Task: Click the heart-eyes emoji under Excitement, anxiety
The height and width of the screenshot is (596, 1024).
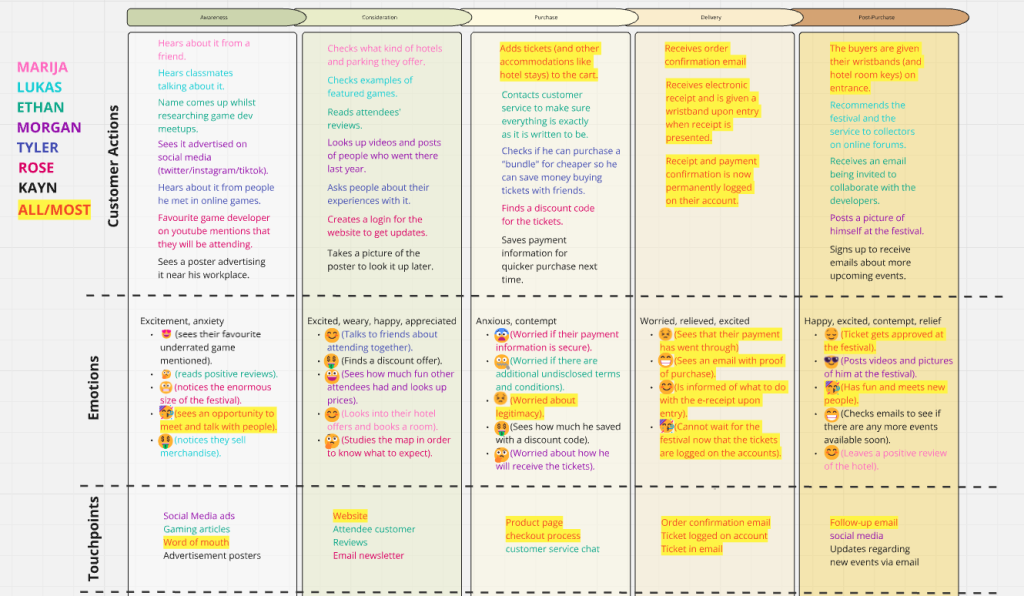Action: (x=167, y=335)
